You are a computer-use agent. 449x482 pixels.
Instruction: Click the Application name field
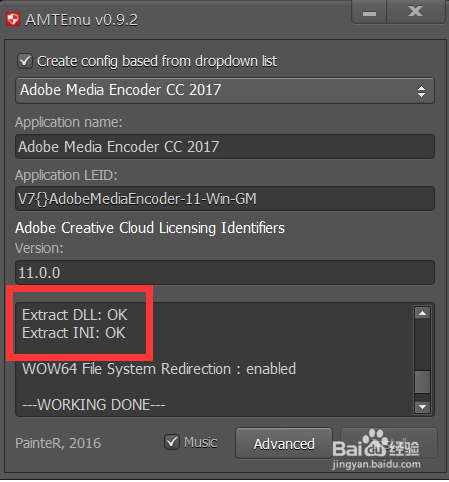point(225,147)
